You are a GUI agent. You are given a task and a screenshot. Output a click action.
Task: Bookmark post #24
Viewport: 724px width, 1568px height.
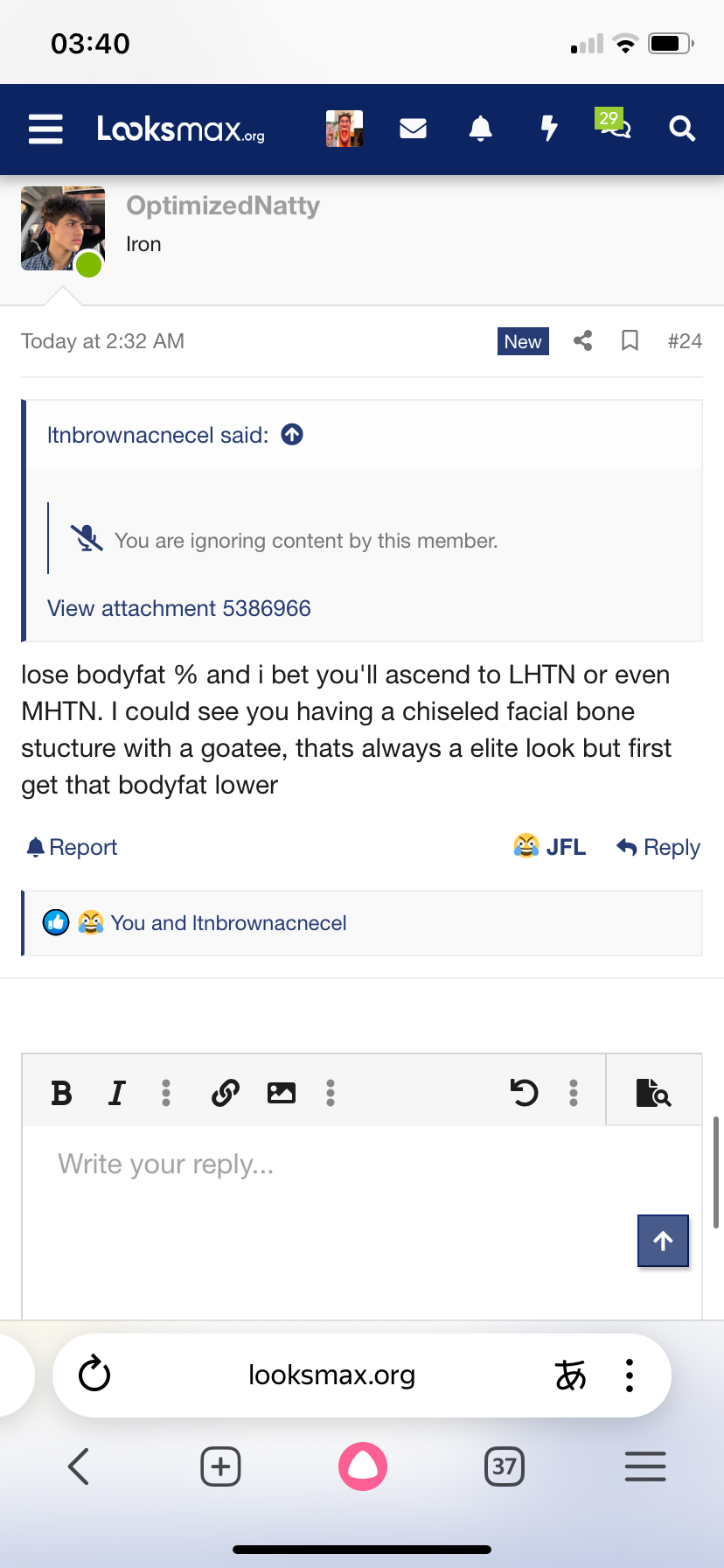pyautogui.click(x=630, y=340)
